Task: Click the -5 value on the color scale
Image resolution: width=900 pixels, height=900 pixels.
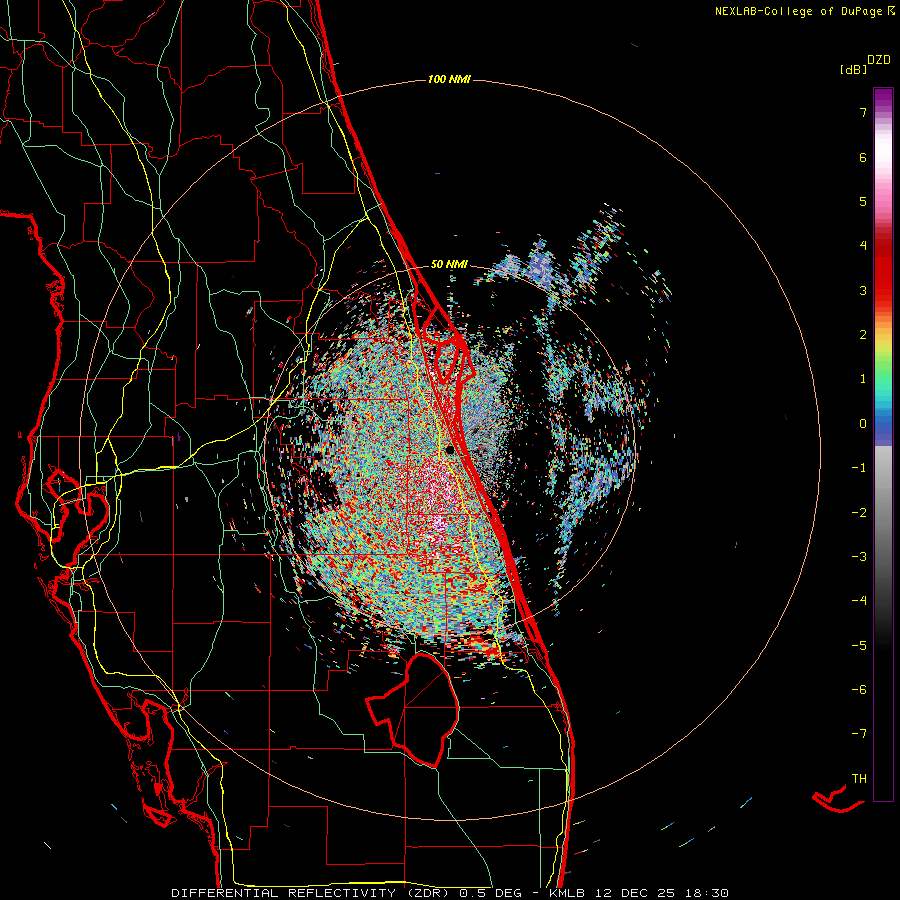Action: coord(859,646)
